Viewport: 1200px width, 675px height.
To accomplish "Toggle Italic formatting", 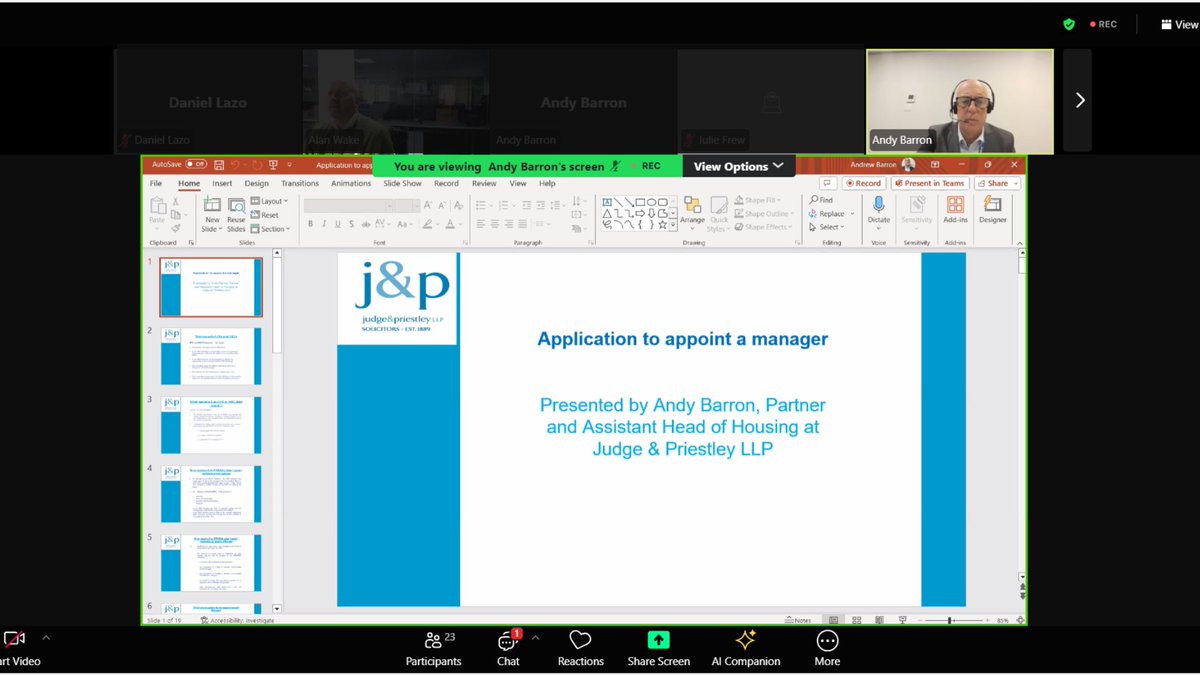I will [x=324, y=224].
